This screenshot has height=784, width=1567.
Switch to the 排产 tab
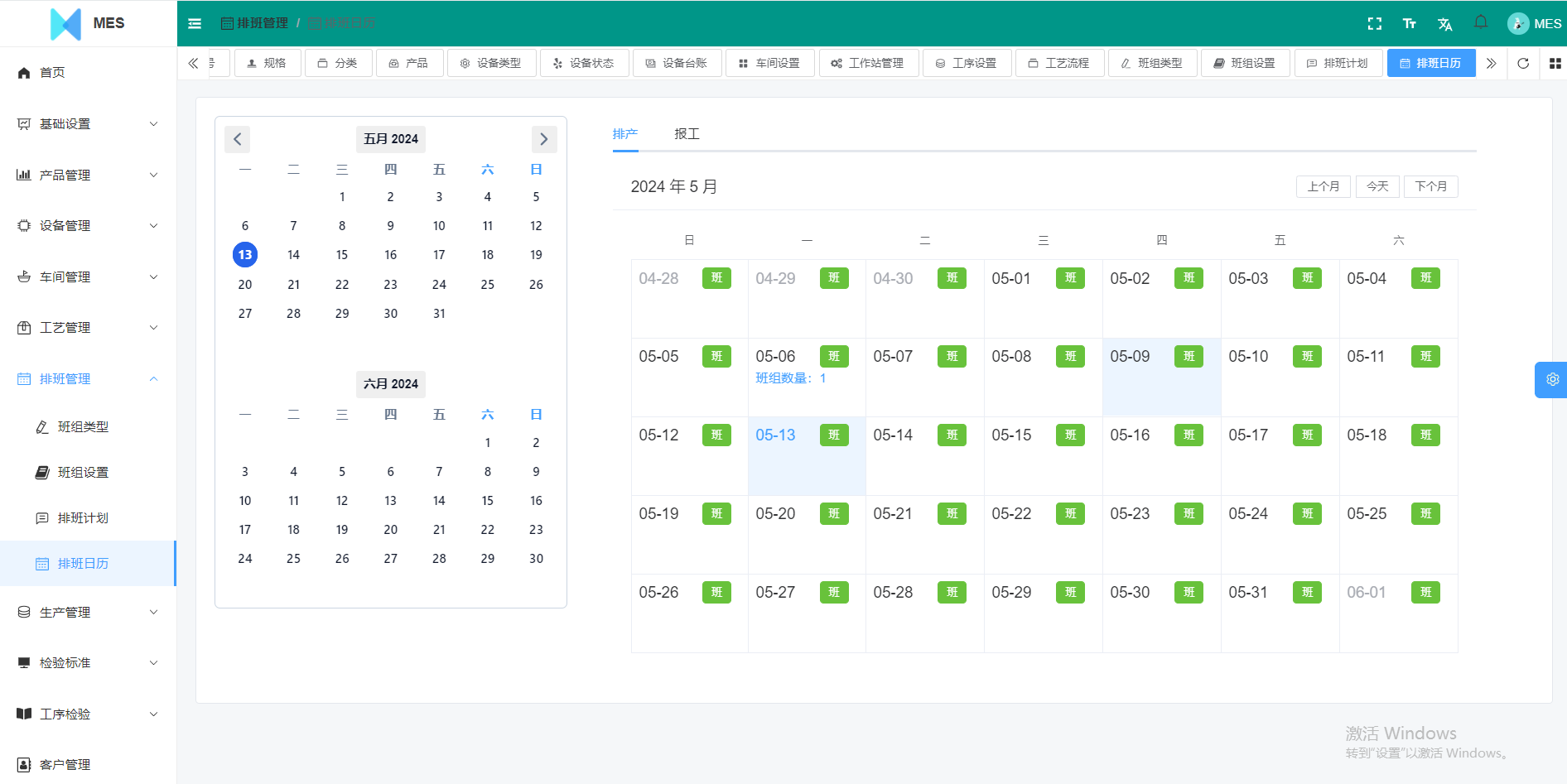pyautogui.click(x=625, y=134)
